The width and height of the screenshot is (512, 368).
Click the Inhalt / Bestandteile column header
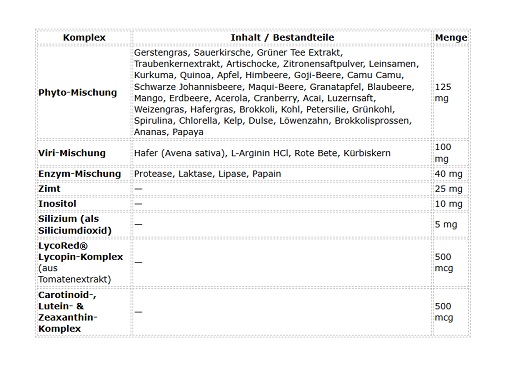(282, 37)
